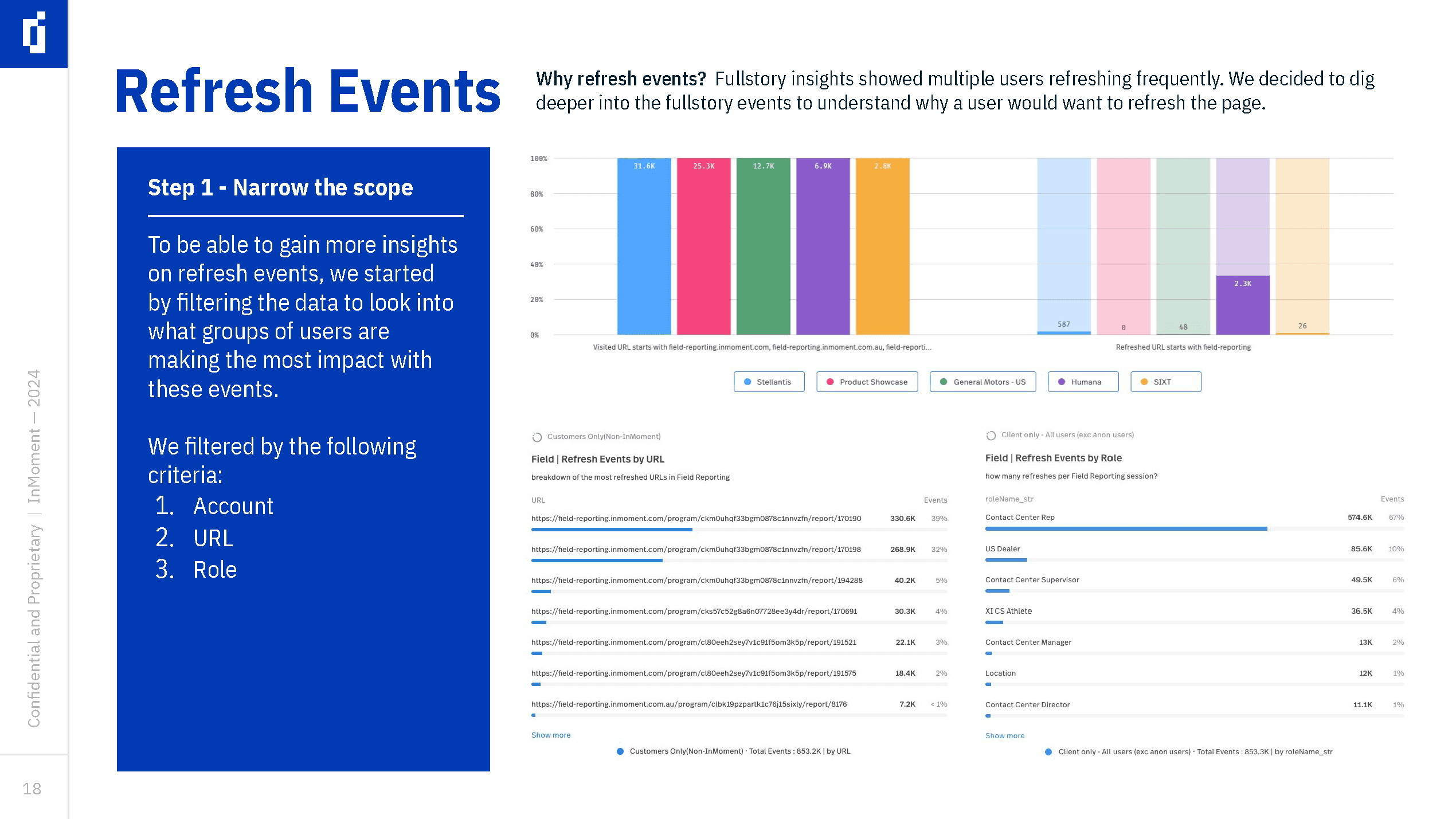The height and width of the screenshot is (819, 1456).
Task: Click the 330.6K events value
Action: pos(902,518)
